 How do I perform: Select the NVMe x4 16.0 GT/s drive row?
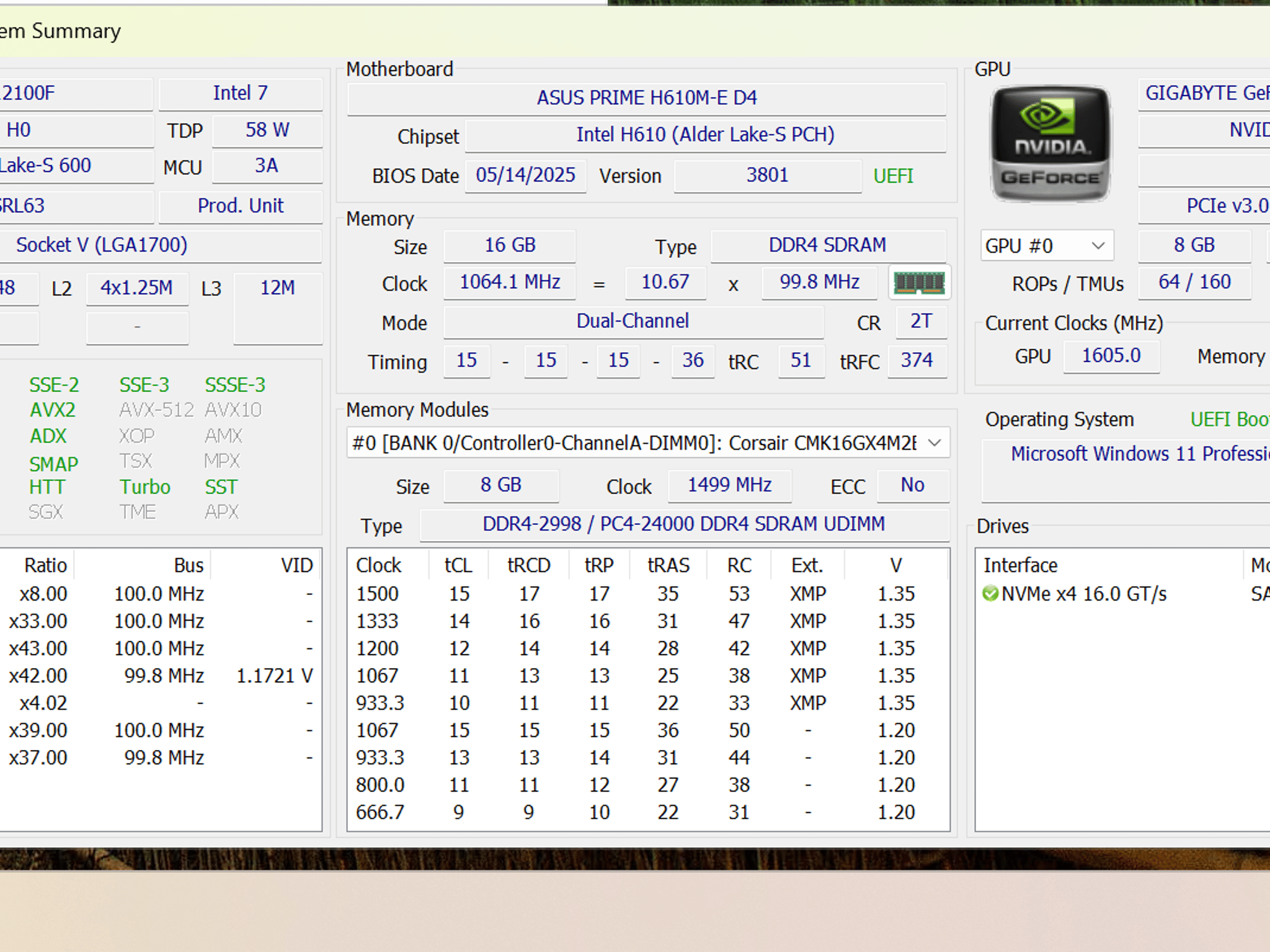(1123, 594)
